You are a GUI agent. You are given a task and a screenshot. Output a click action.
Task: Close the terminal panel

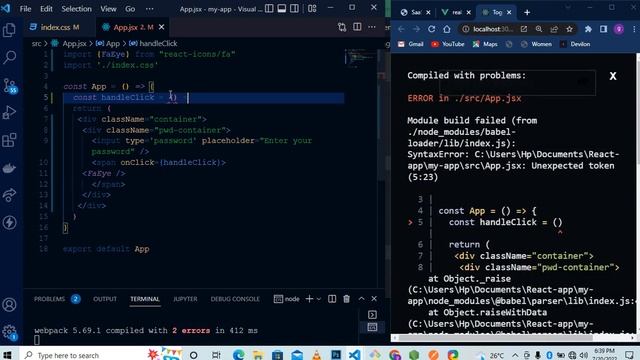coord(374,299)
